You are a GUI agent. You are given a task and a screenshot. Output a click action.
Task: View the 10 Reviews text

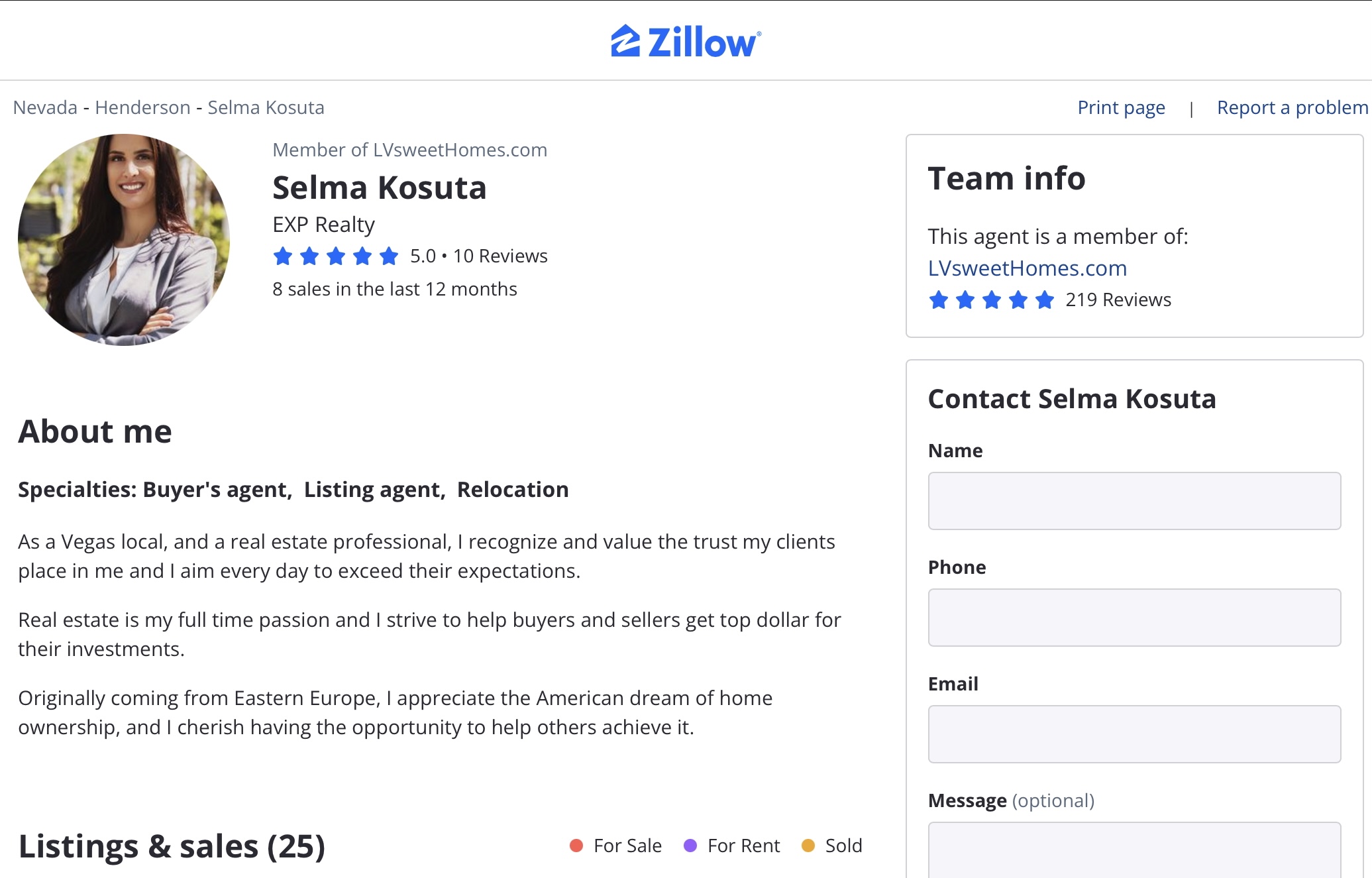500,256
